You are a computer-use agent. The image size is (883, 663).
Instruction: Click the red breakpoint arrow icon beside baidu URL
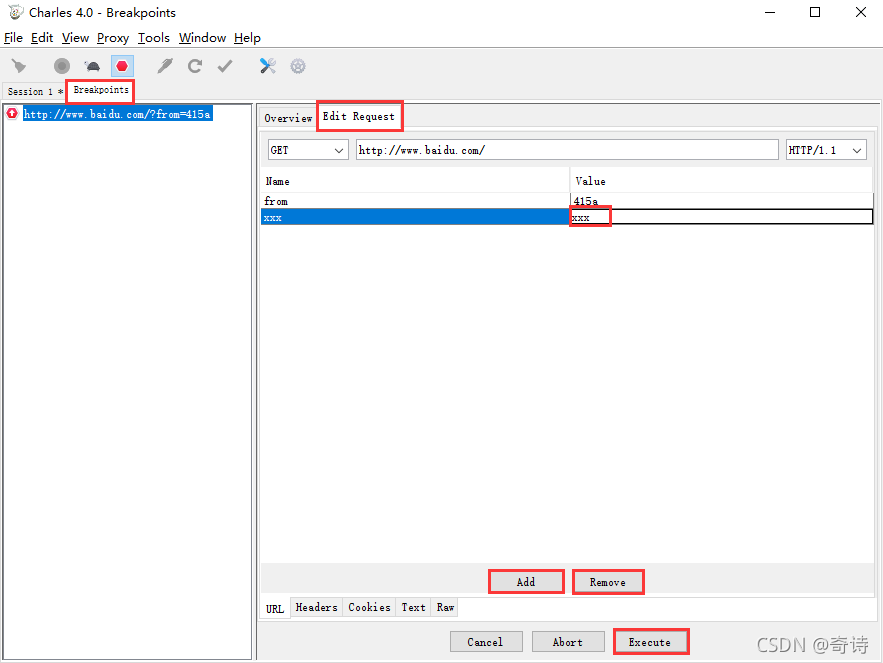[x=12, y=114]
